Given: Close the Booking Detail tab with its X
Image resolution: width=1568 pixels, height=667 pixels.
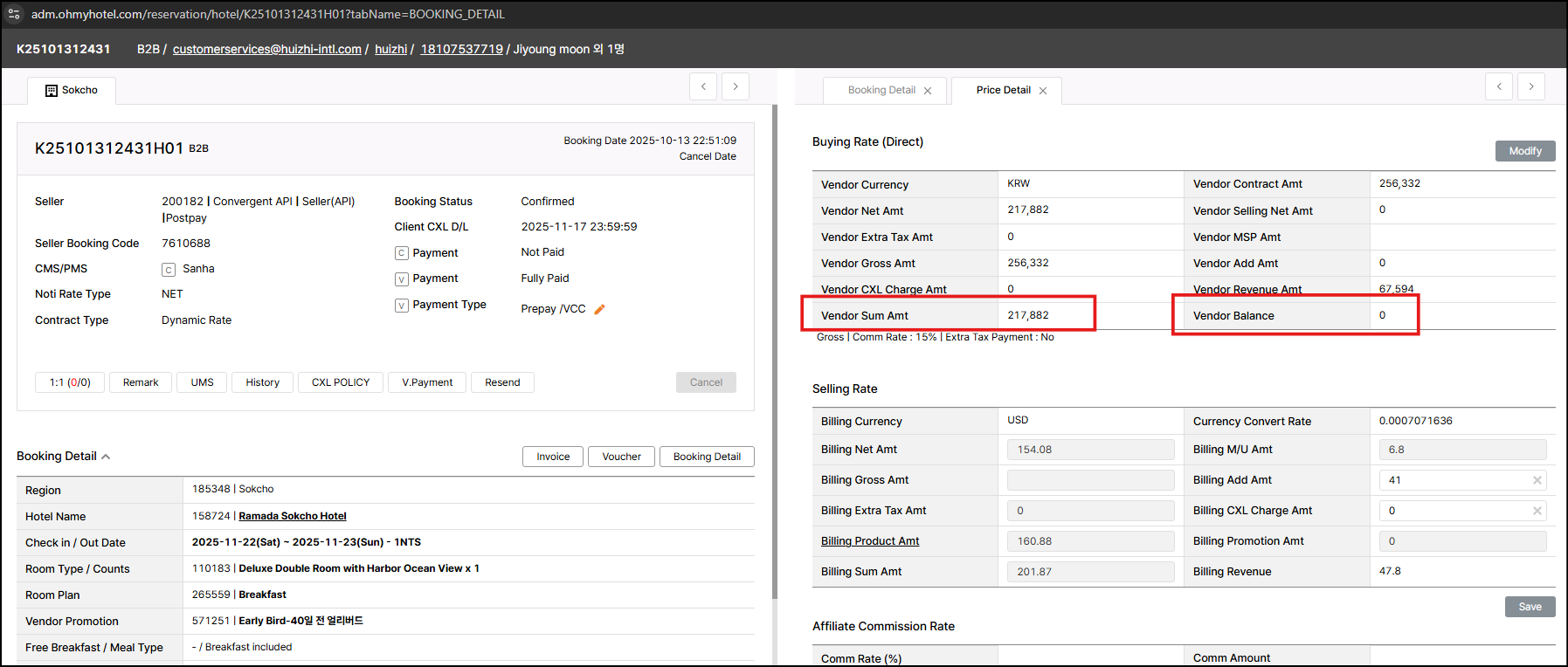Looking at the screenshot, I should [x=928, y=91].
